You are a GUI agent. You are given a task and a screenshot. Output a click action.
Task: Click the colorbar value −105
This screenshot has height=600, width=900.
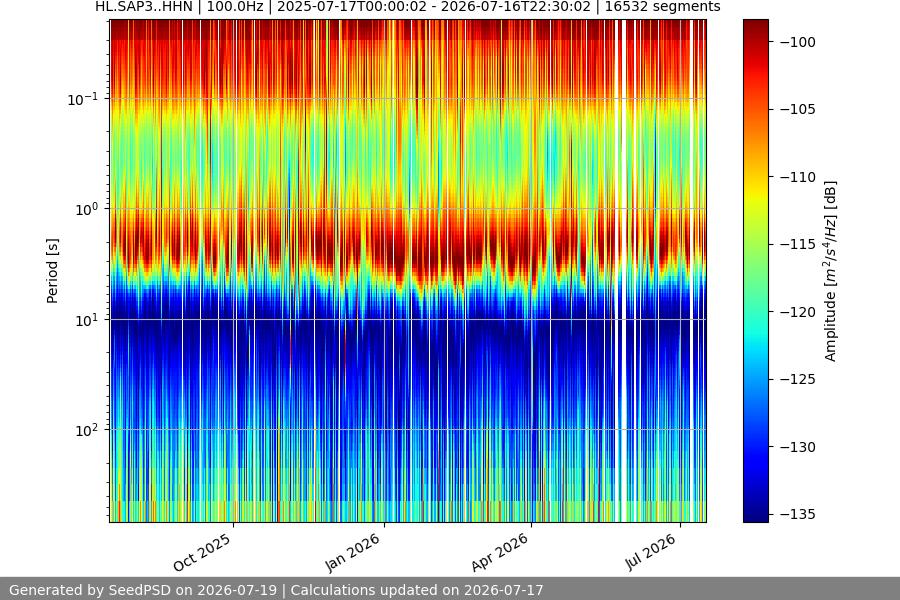point(797,109)
